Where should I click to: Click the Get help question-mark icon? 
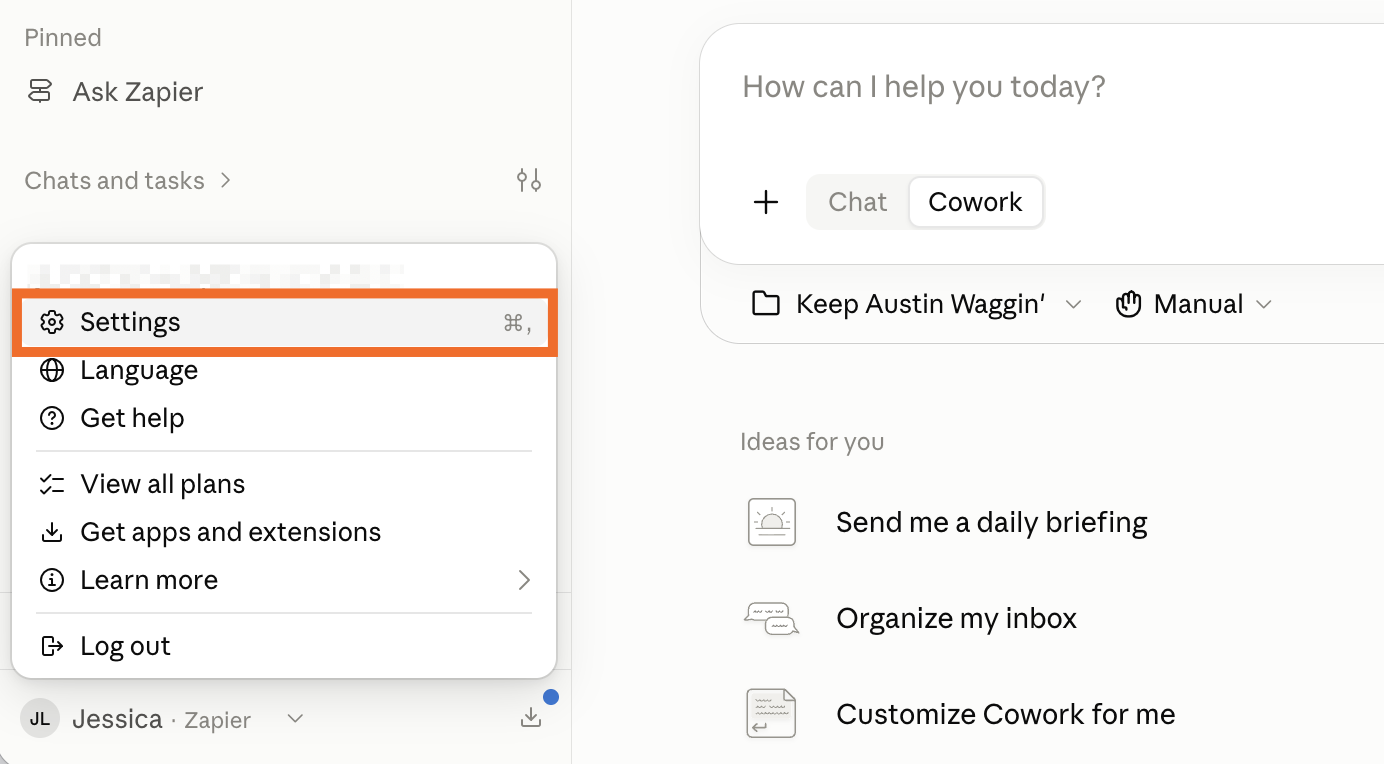point(52,418)
